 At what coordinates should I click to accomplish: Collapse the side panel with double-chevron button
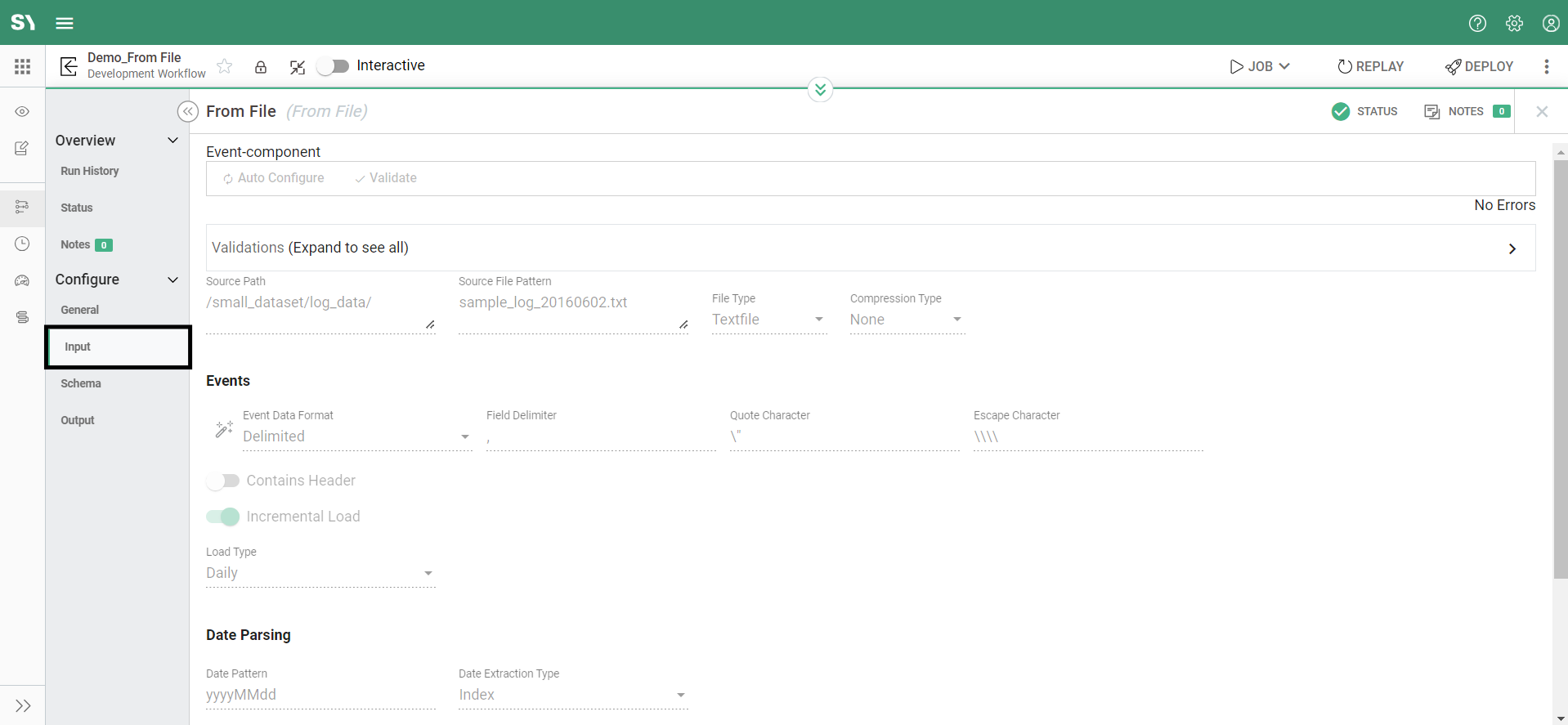tap(188, 111)
